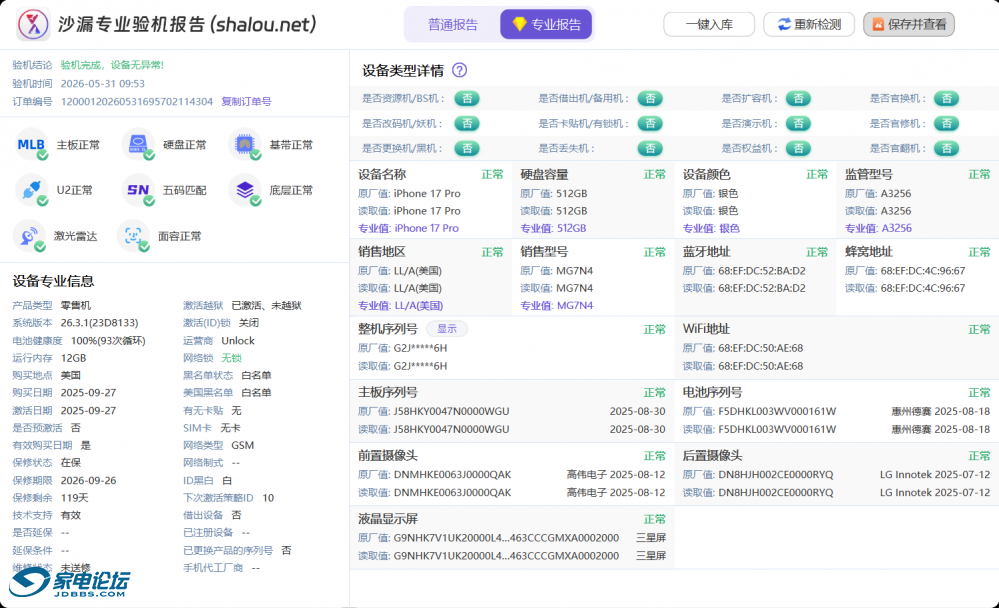
Task: Click the MLB motherboard status icon
Action: [31, 145]
